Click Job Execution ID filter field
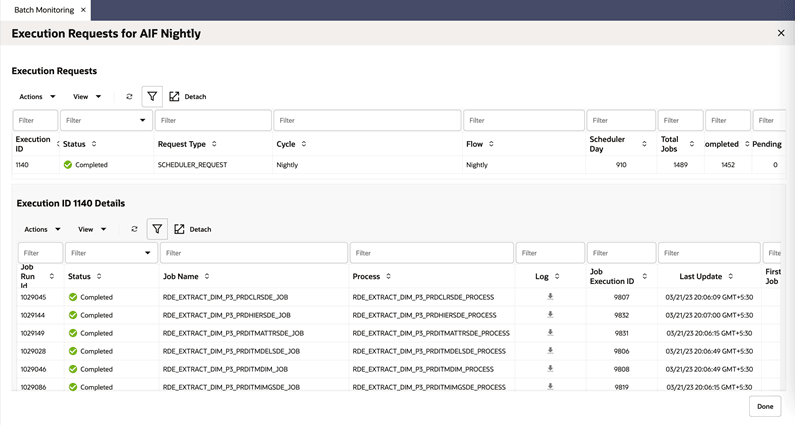795x425 pixels. [x=621, y=253]
